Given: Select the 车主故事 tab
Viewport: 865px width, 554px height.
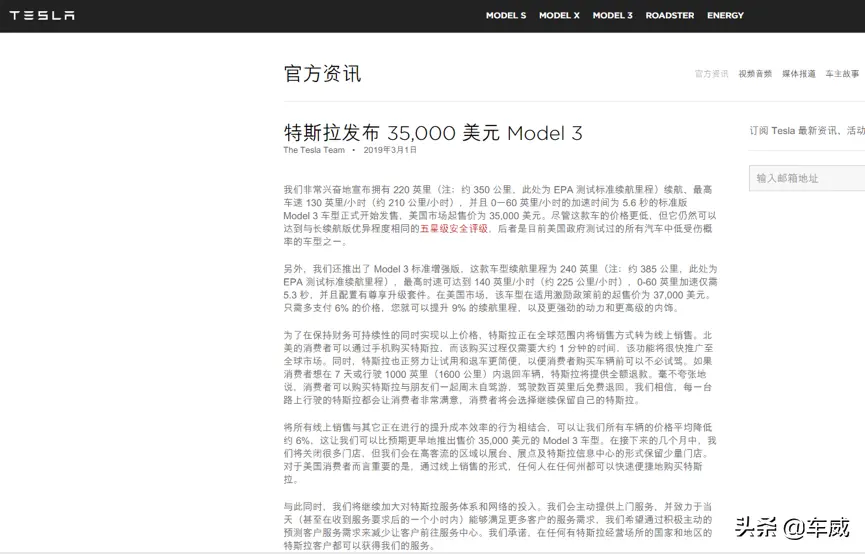Looking at the screenshot, I should pos(842,74).
